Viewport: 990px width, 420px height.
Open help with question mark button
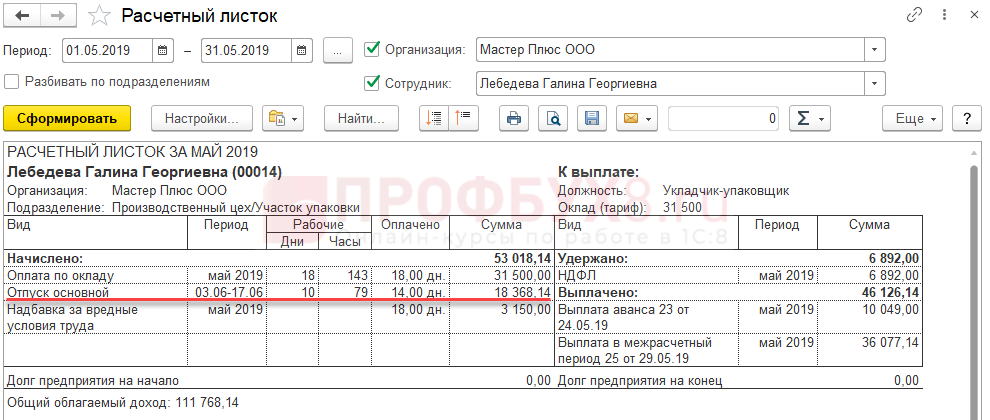(966, 118)
